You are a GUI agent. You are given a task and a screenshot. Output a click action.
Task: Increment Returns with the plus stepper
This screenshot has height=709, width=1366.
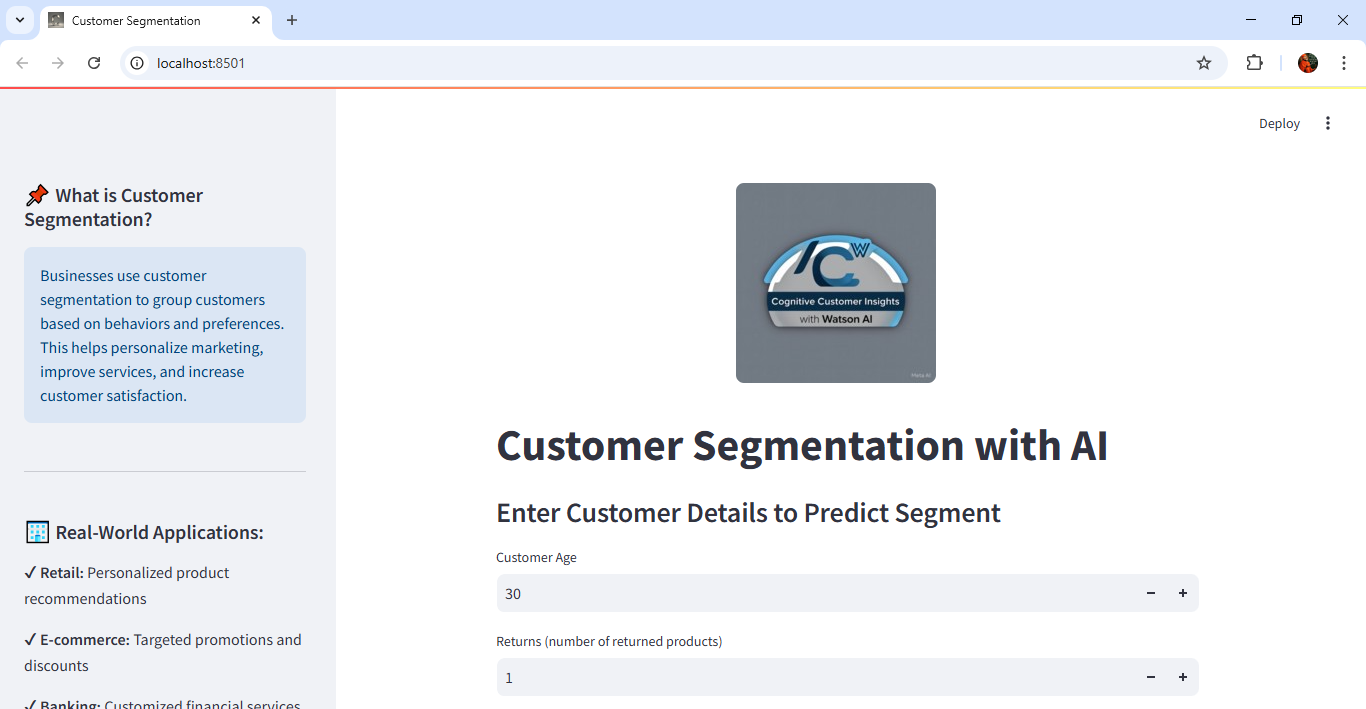(x=1183, y=677)
